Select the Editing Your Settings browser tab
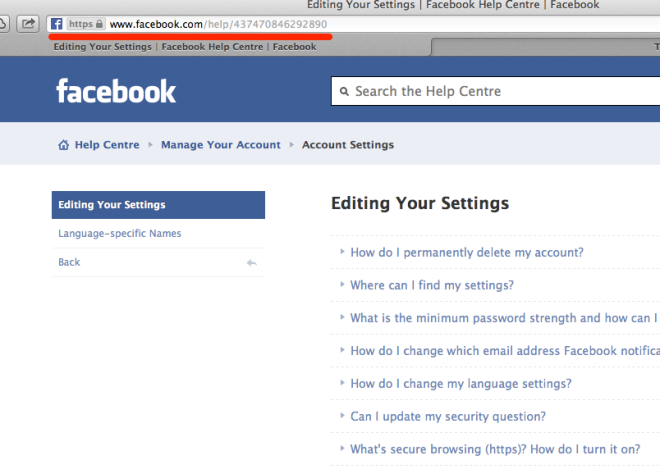Viewport: 660px width, 469px height. click(185, 47)
